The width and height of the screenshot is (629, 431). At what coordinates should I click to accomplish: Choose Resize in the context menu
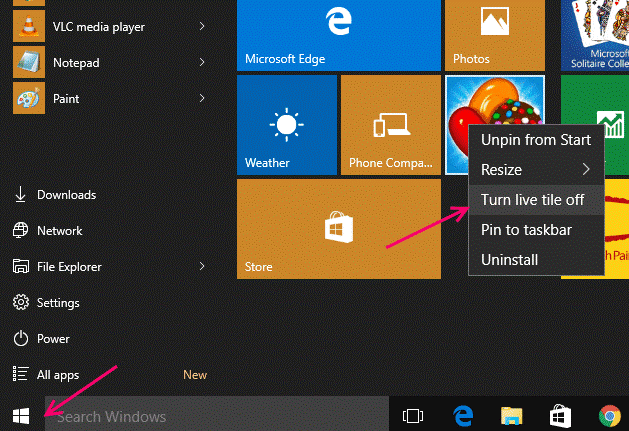536,170
